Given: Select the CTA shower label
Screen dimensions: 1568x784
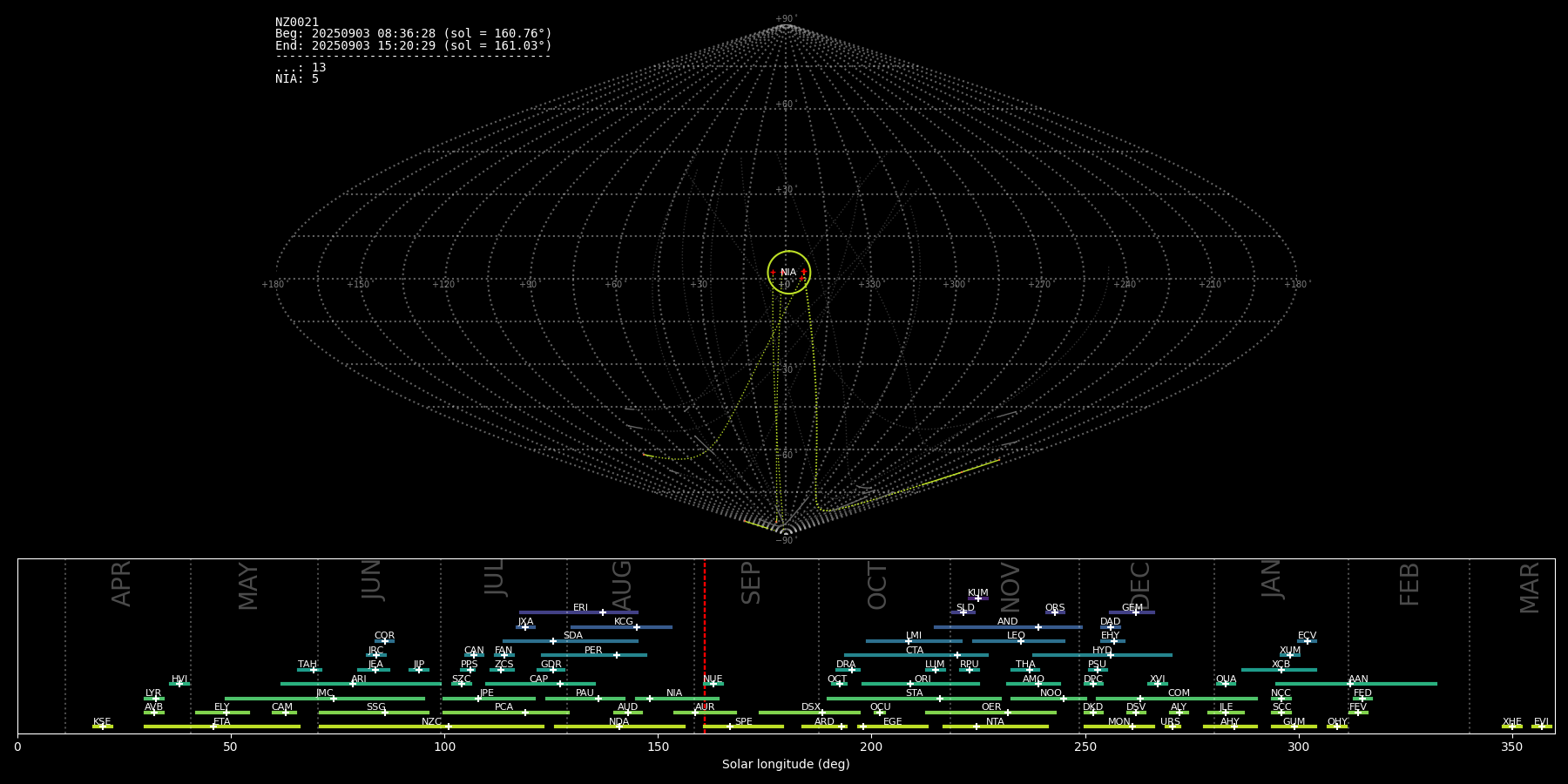Looking at the screenshot, I should (x=914, y=651).
